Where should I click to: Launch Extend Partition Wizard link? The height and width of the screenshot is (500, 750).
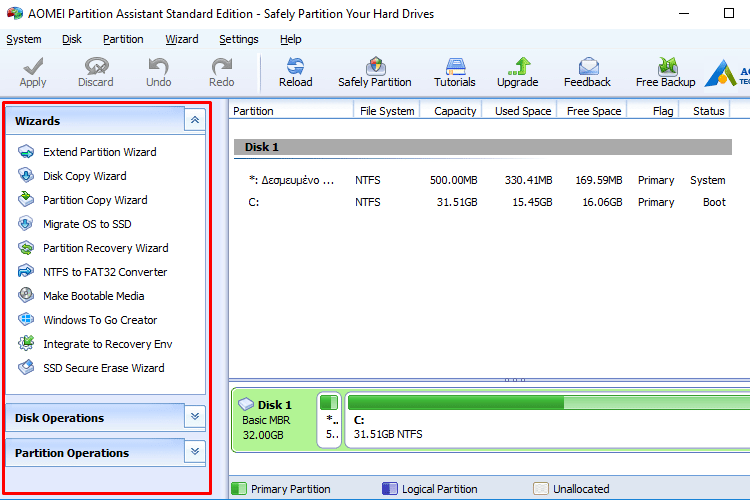pos(99,152)
